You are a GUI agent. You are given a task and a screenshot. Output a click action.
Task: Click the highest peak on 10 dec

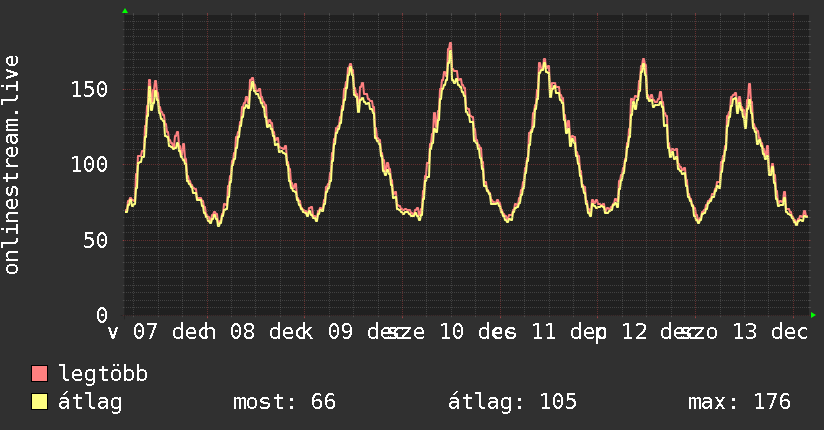[x=450, y=44]
